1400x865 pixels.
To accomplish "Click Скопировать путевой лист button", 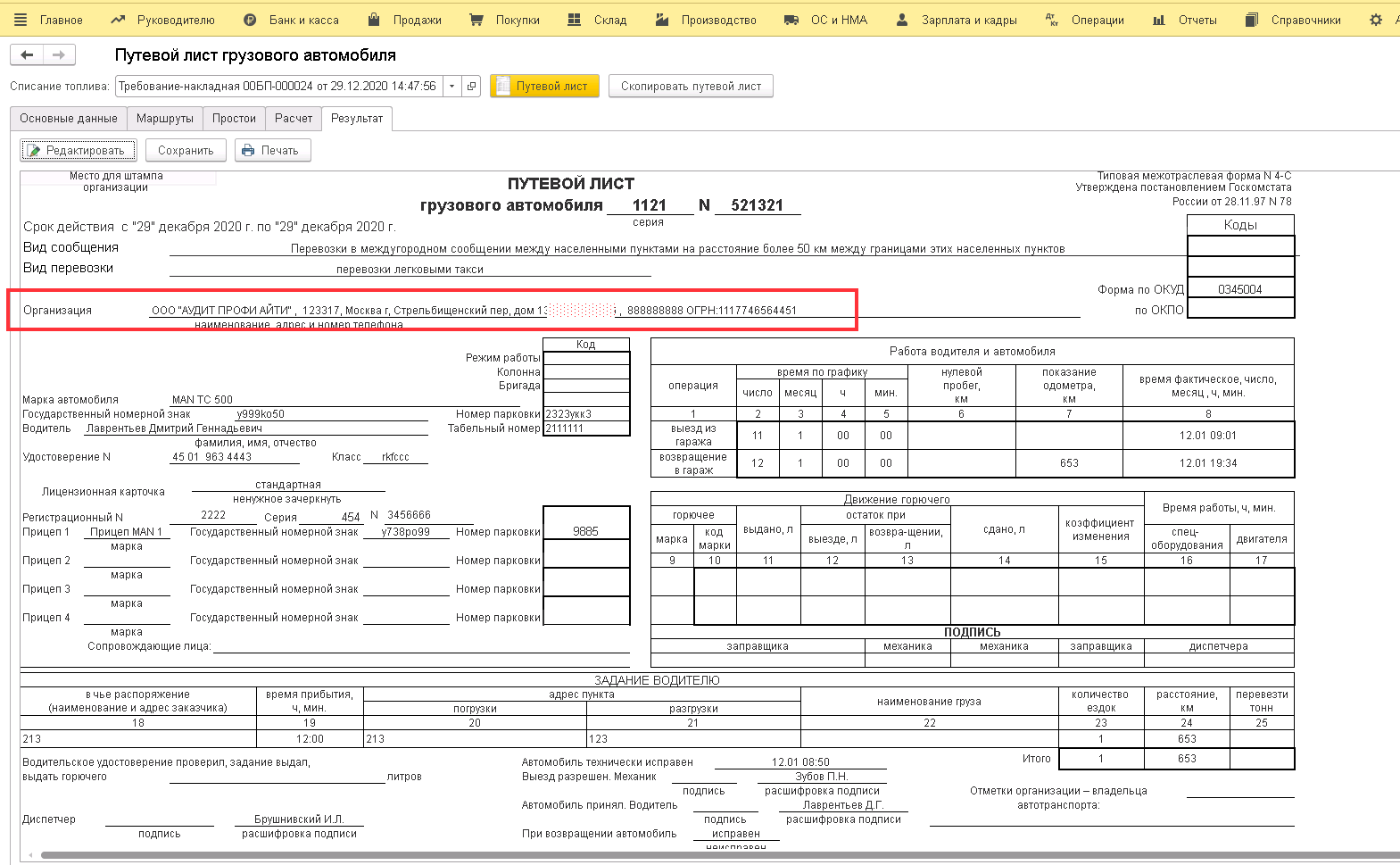I will [691, 87].
